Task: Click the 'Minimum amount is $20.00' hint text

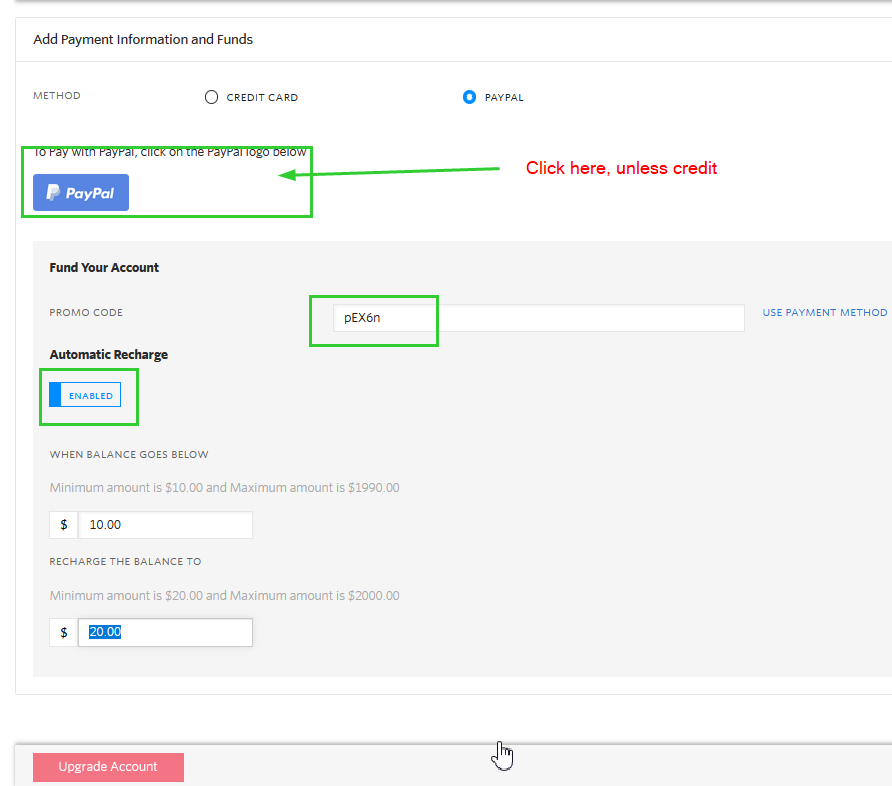Action: click(x=224, y=596)
